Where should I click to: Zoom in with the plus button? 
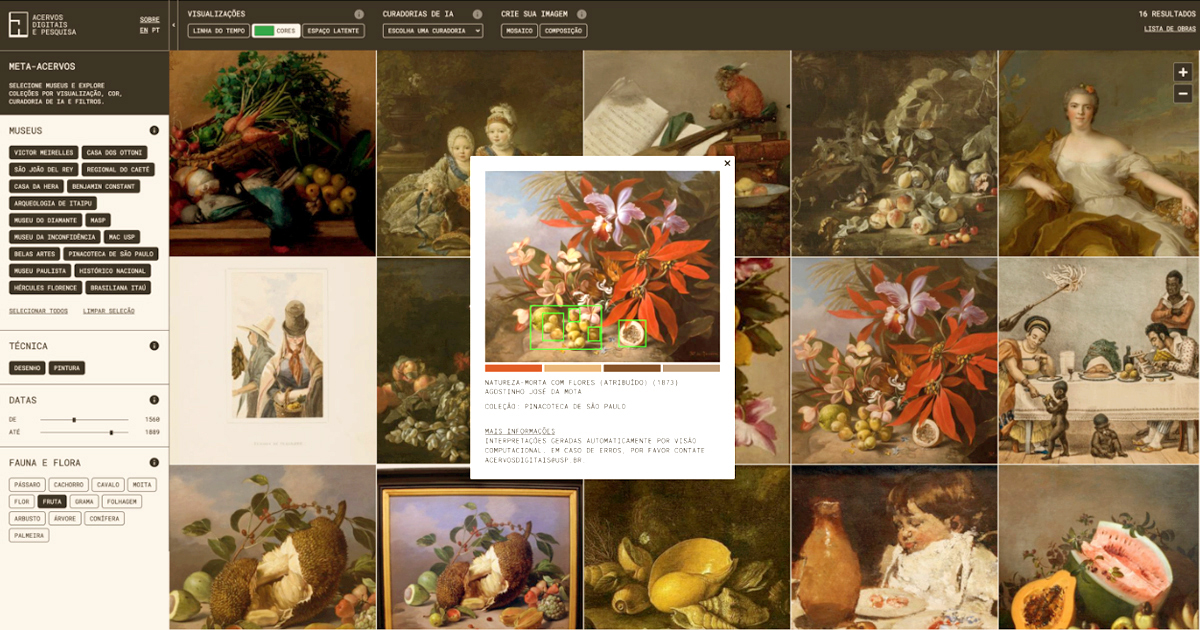tap(1182, 72)
